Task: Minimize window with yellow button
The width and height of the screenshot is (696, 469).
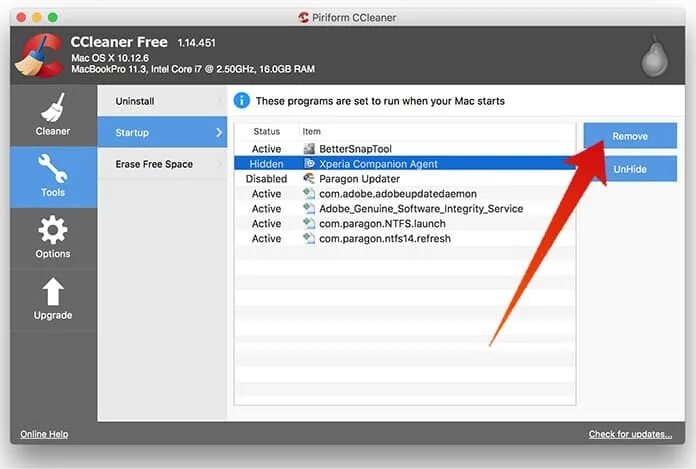Action: click(x=37, y=17)
